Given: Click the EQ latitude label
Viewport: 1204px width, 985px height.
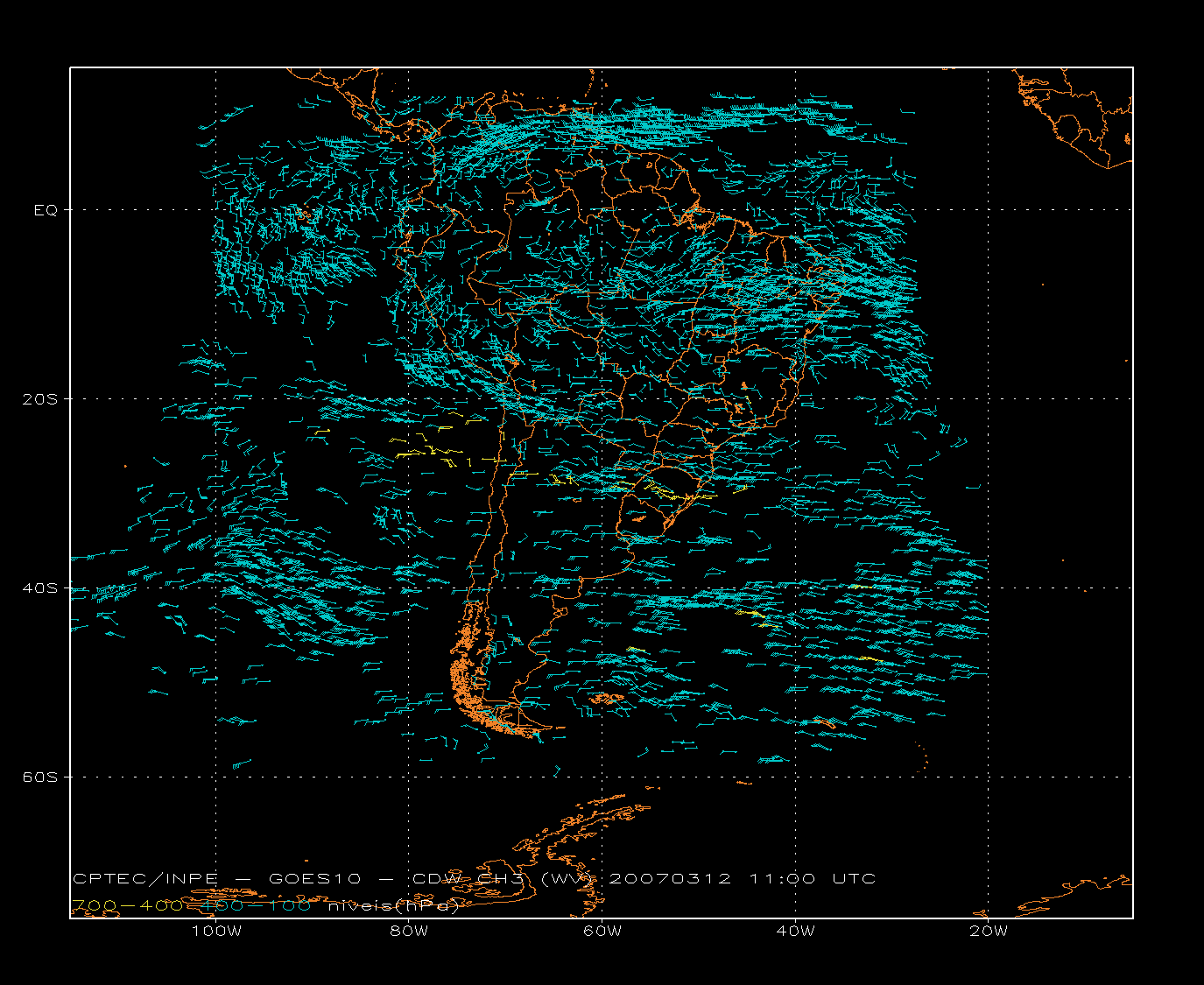Looking at the screenshot, I should (x=46, y=210).
